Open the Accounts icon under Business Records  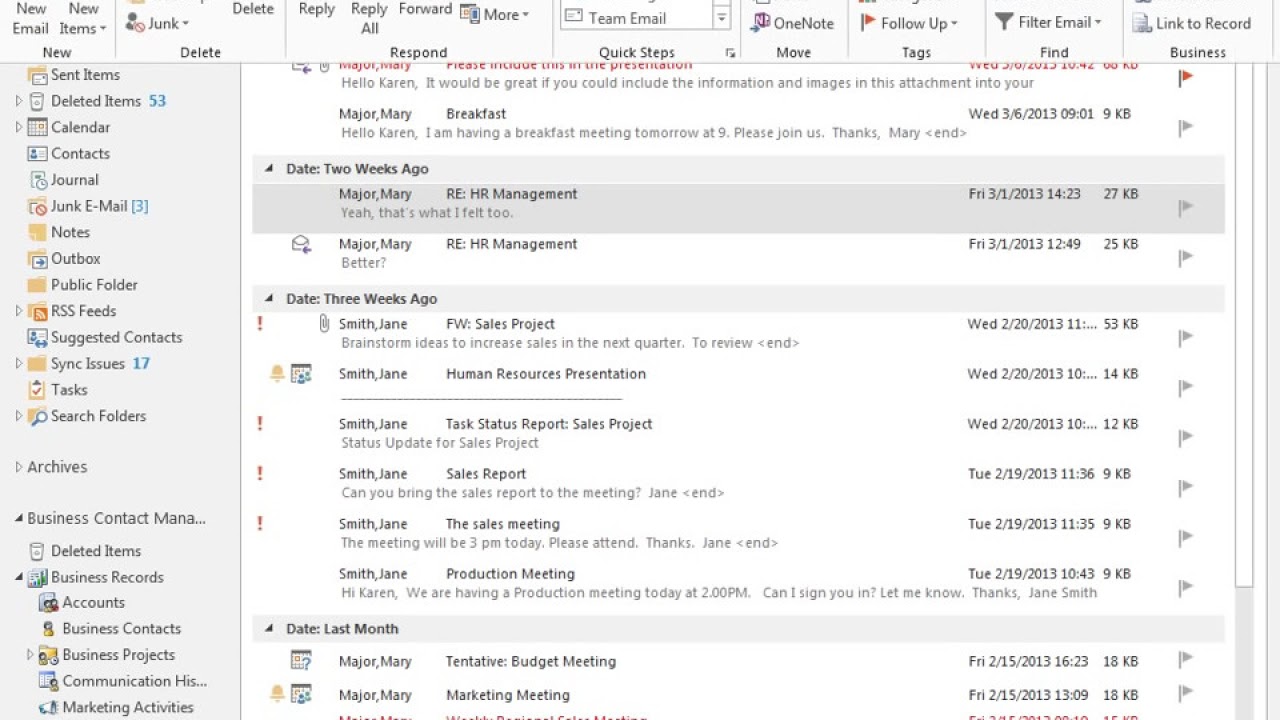pos(48,602)
